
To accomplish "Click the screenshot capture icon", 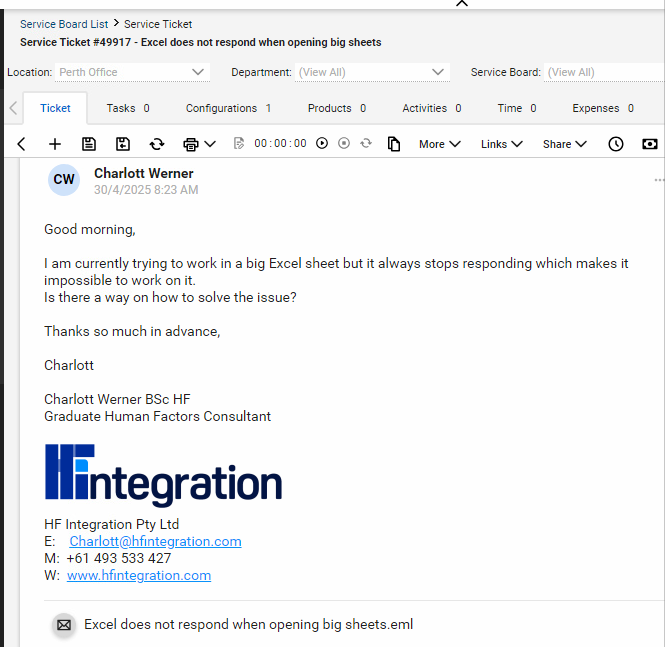I will tap(650, 144).
